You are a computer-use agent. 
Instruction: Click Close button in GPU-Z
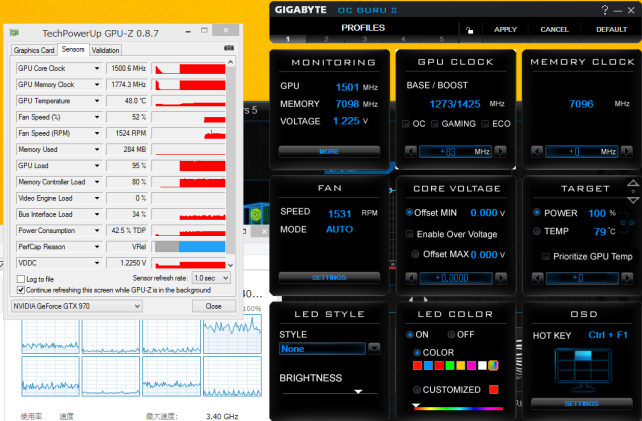214,306
